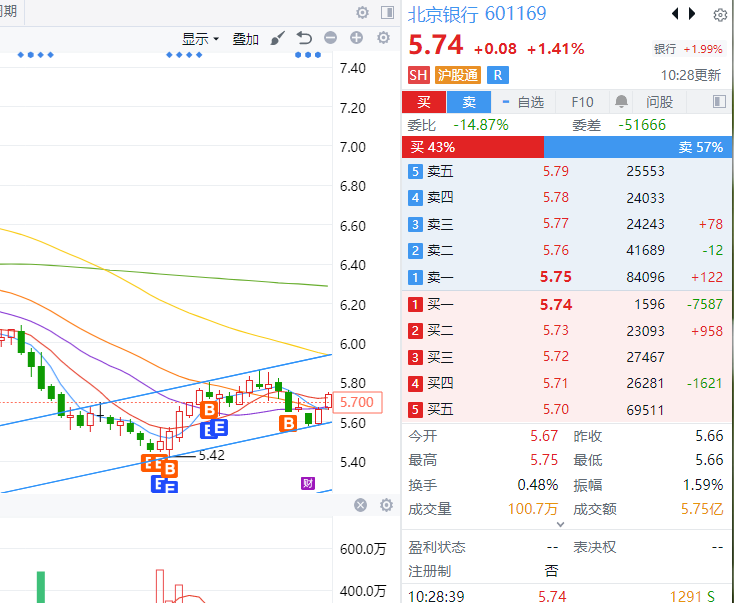Image resolution: width=734 pixels, height=603 pixels.
Task: Go to next stock arrow
Action: 691,14
